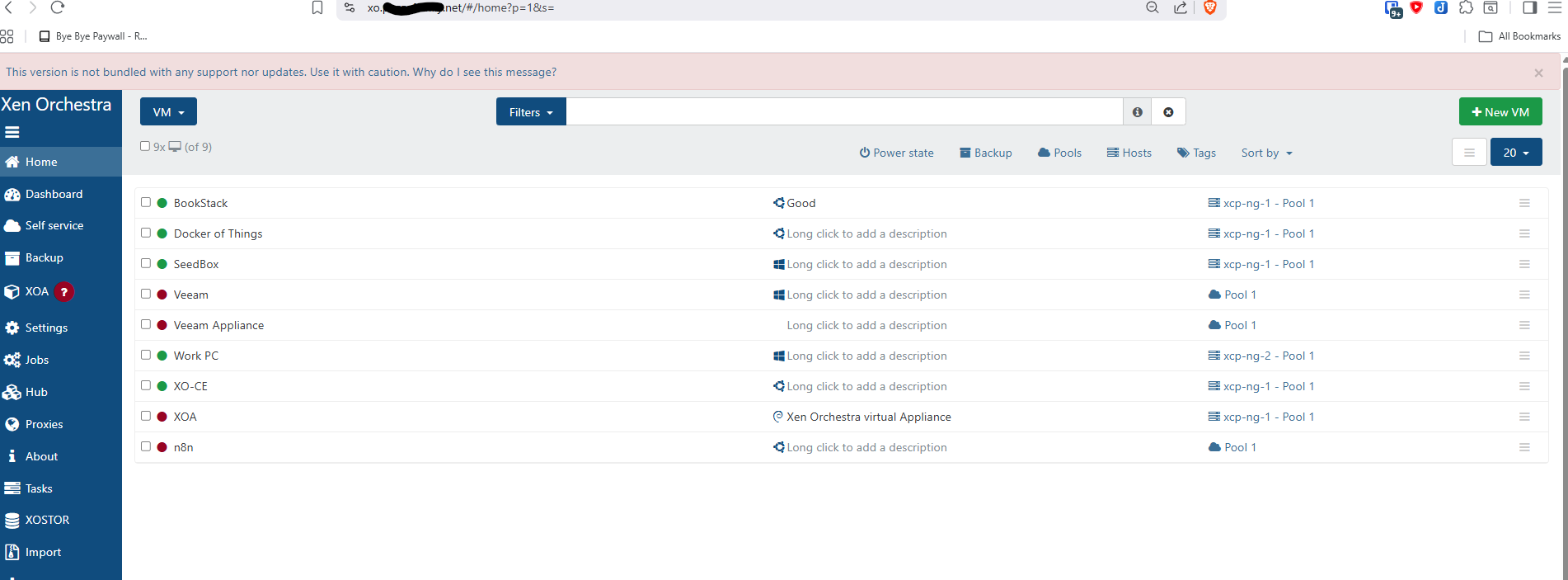Toggle the sidebar hamburger menu icon
The height and width of the screenshot is (580, 1568).
point(12,132)
